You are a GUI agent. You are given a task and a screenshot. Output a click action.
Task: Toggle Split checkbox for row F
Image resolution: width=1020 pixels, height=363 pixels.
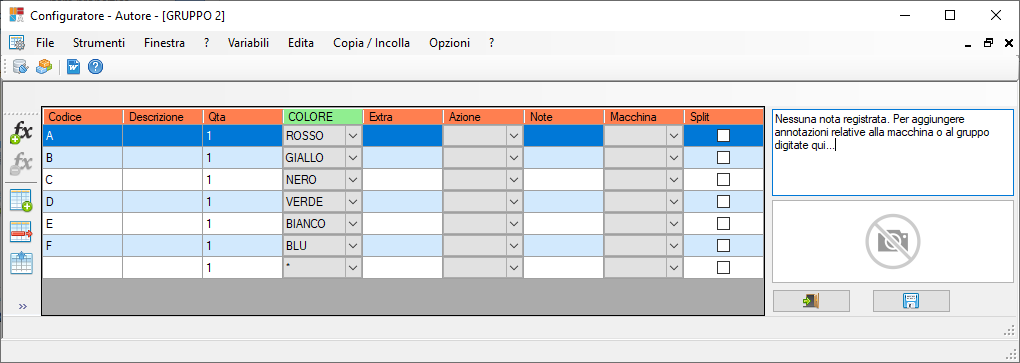723,246
